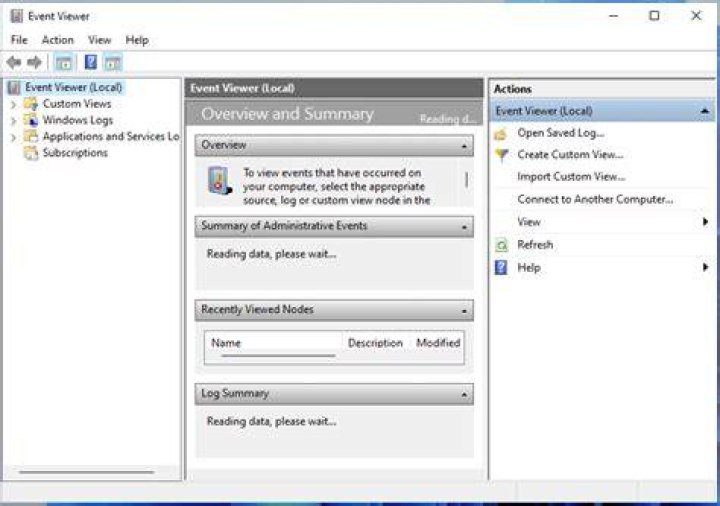Viewport: 720px width, 506px height.
Task: Click Summary of Administrative Events header text
Action: (284, 226)
